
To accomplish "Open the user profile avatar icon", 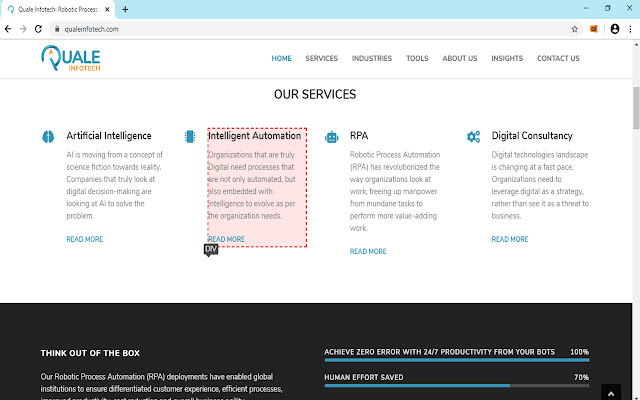I will click(615, 29).
